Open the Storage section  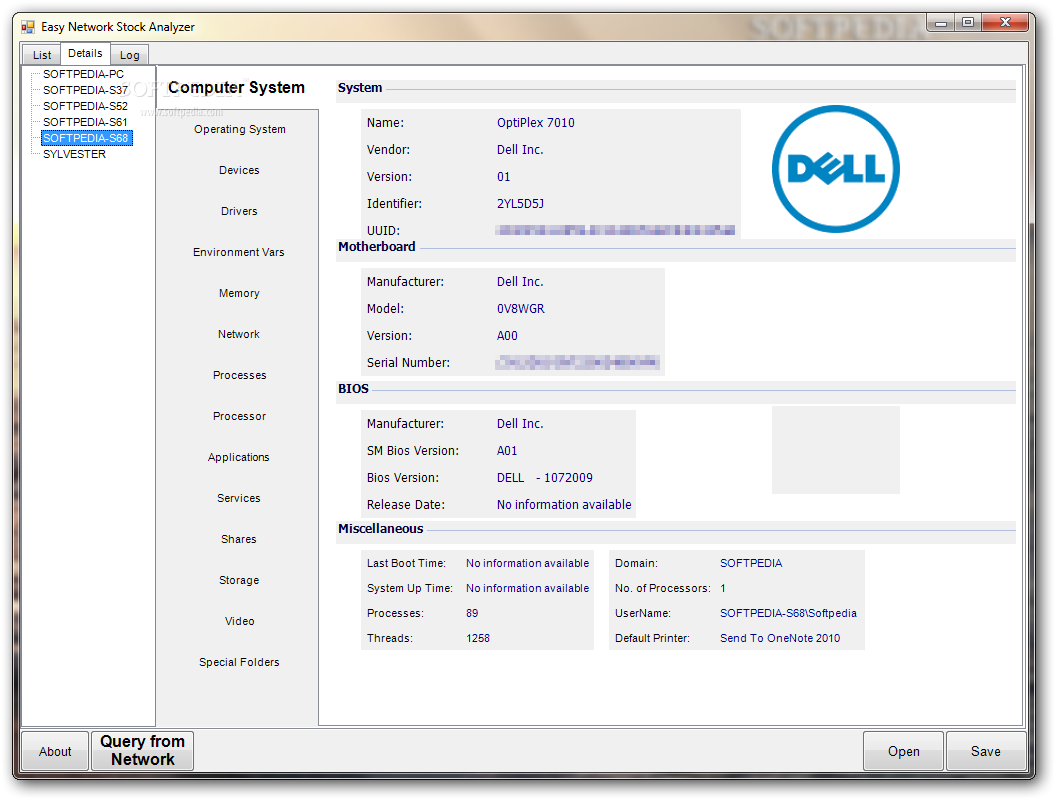[239, 580]
